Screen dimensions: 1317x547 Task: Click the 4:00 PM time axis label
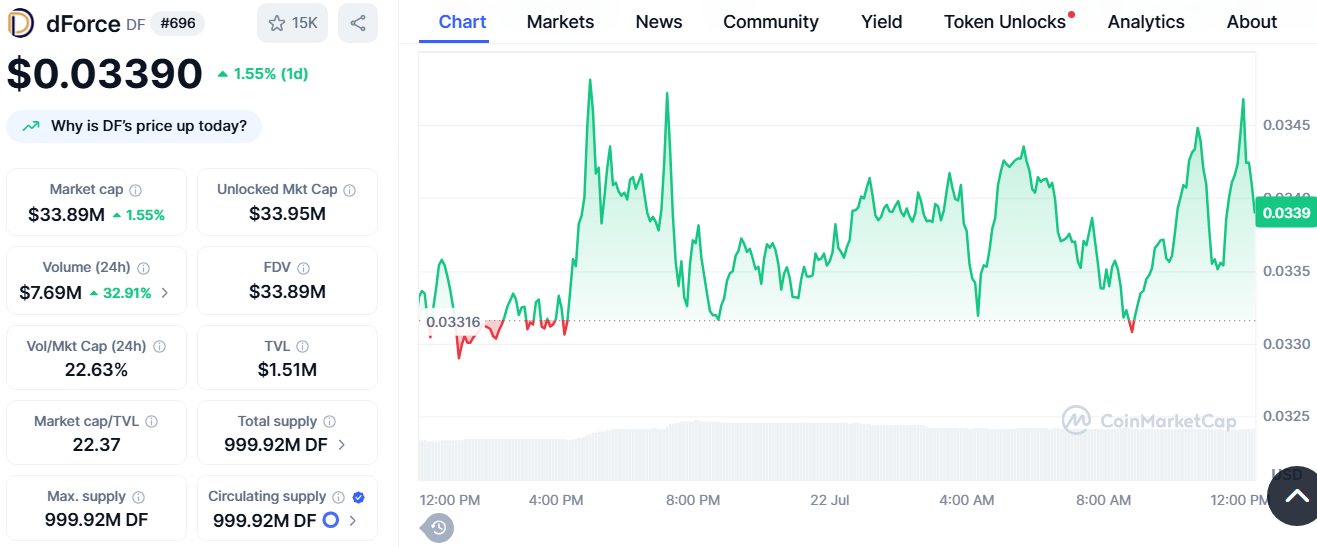[556, 500]
